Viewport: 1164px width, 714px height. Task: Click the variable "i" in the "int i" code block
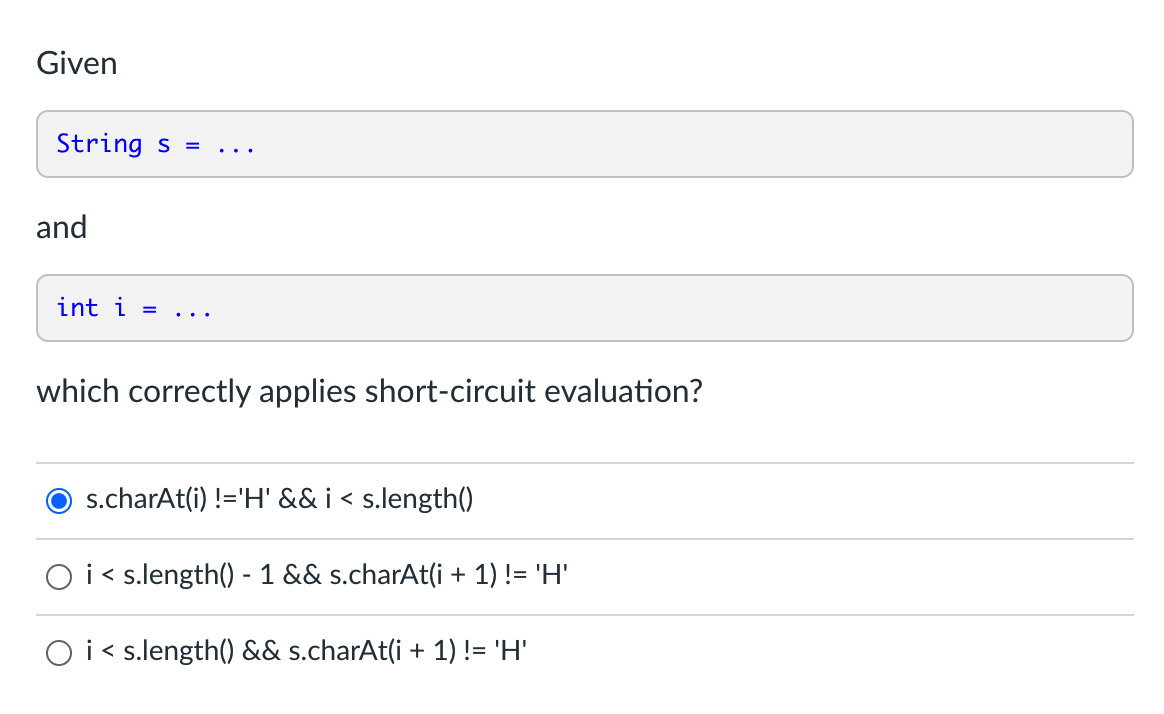coord(120,307)
